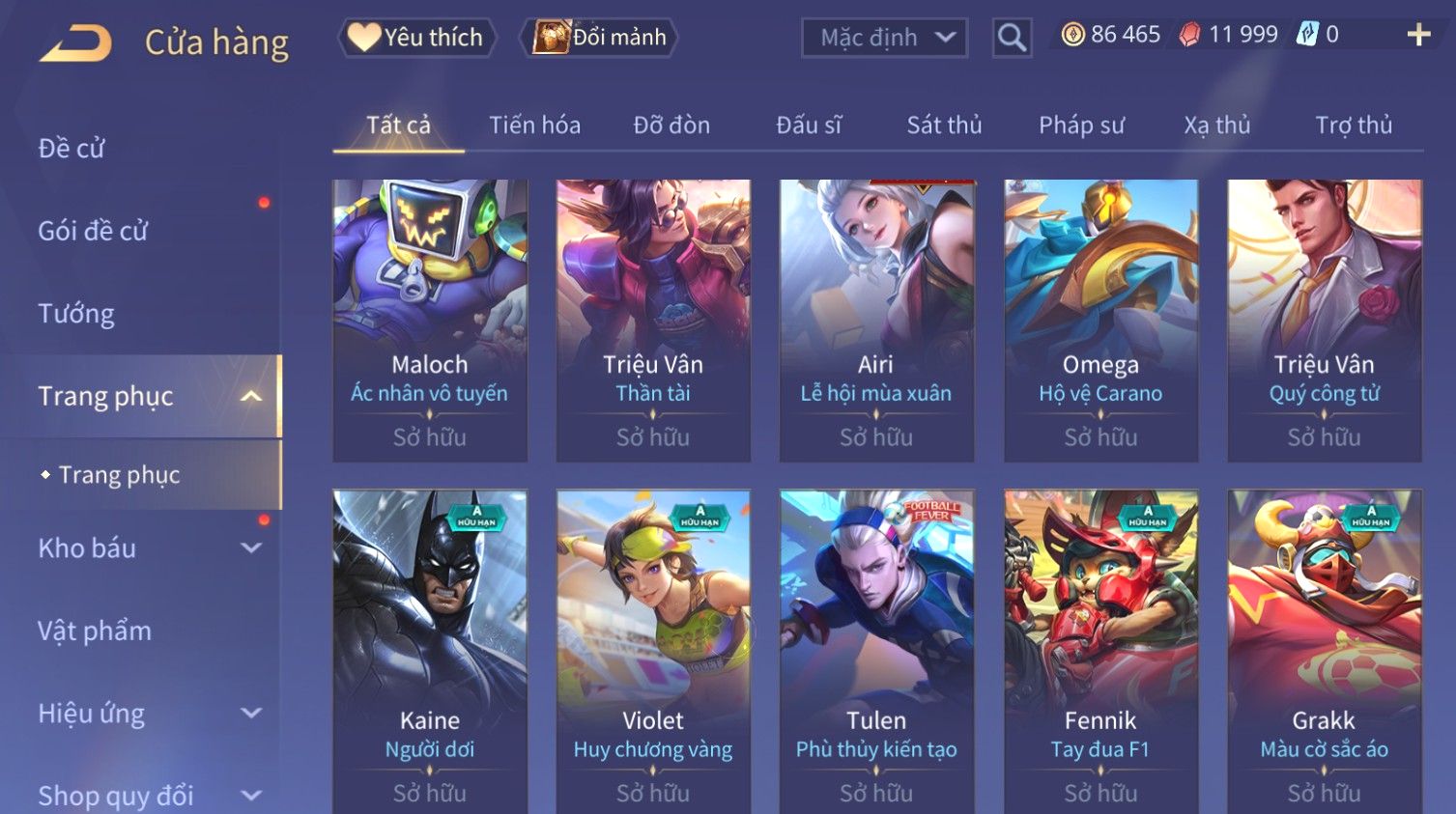Open the Mặc định sort dropdown

point(884,38)
